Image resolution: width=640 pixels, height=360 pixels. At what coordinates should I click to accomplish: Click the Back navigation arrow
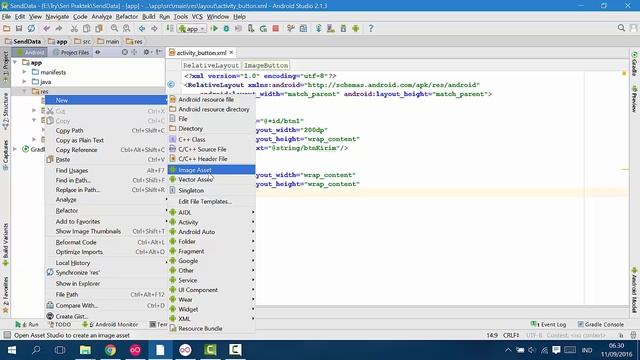click(x=142, y=28)
